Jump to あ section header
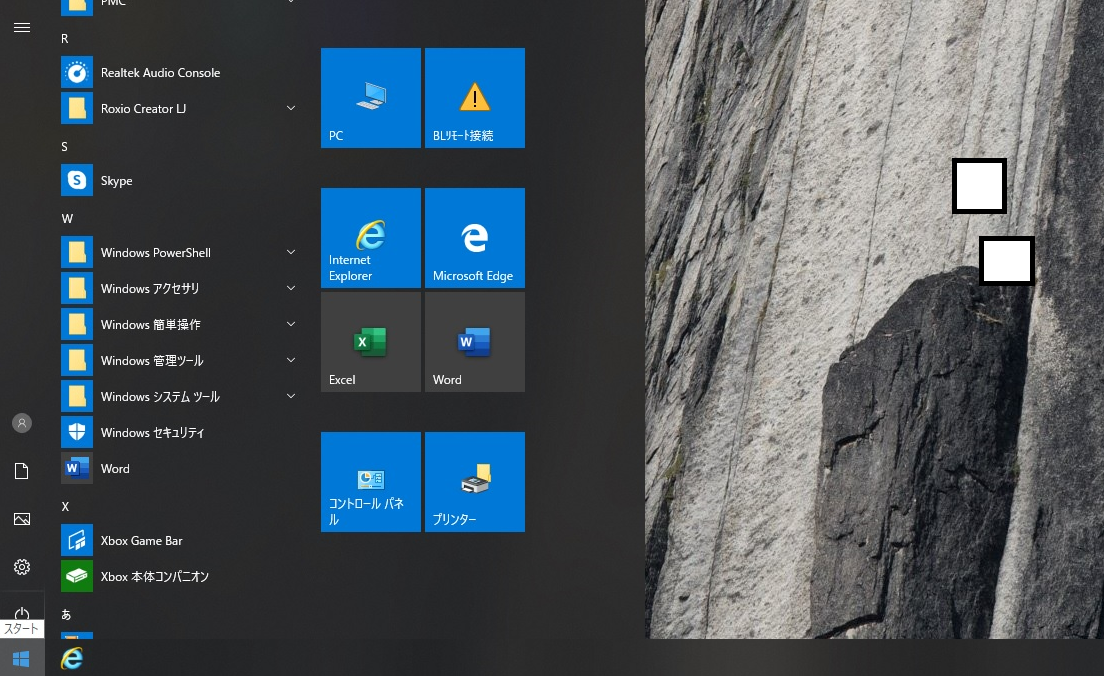This screenshot has width=1104, height=676. [66, 615]
